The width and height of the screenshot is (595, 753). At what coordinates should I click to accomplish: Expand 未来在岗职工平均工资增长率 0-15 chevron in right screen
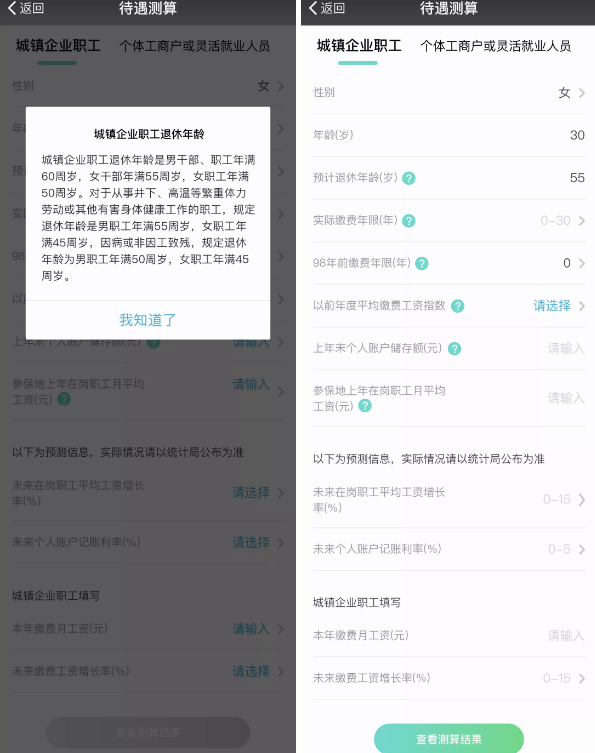click(582, 500)
